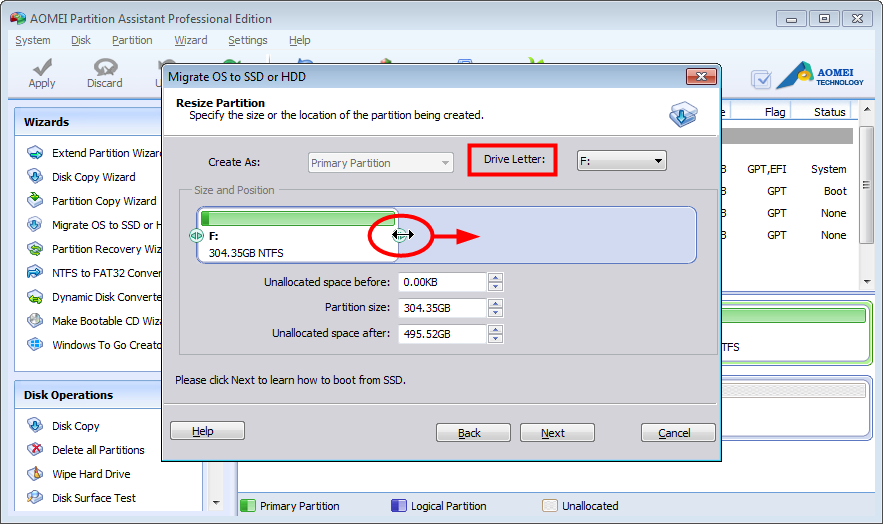Click Primary Partition legend swatch
This screenshot has width=883, height=524.
pyautogui.click(x=248, y=505)
